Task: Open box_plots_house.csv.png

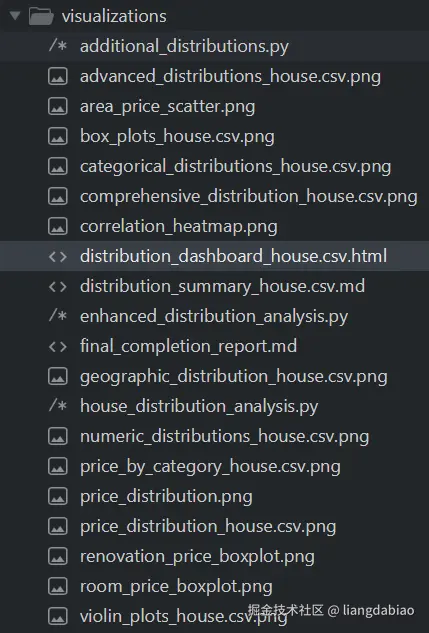Action: pos(177,137)
